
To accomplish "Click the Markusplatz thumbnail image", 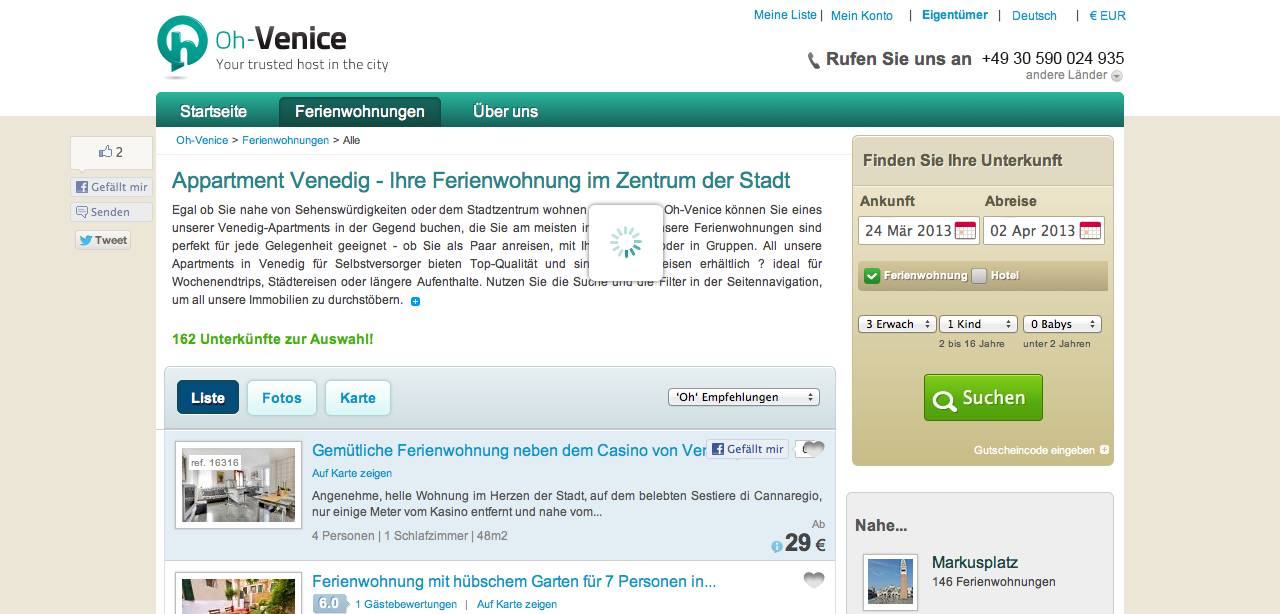I will 890,581.
